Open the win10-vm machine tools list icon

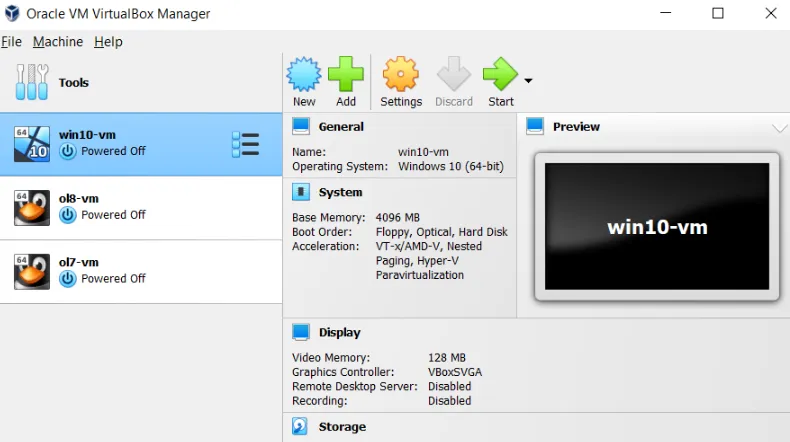tap(245, 145)
